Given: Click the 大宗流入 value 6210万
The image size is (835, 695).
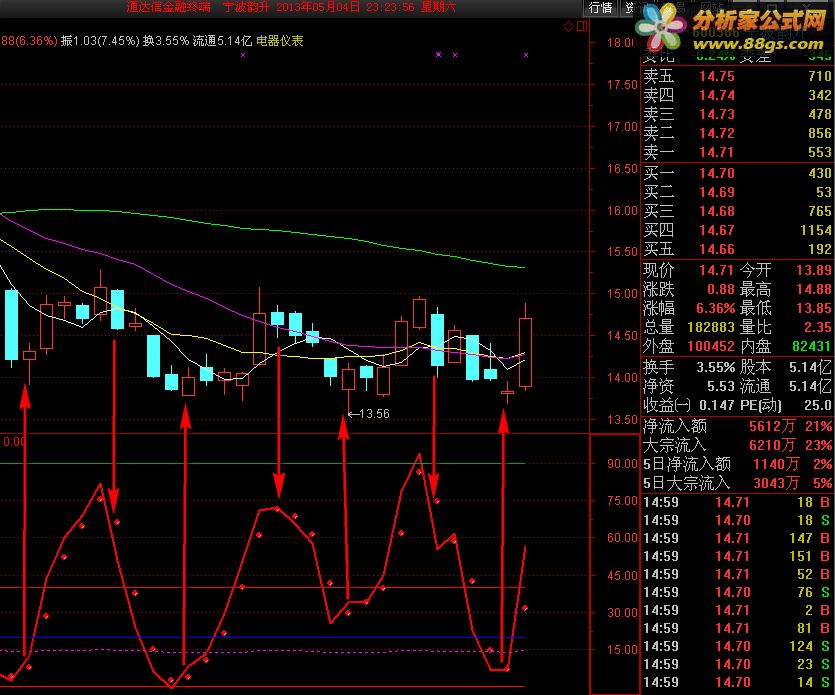Looking at the screenshot, I should click(772, 445).
